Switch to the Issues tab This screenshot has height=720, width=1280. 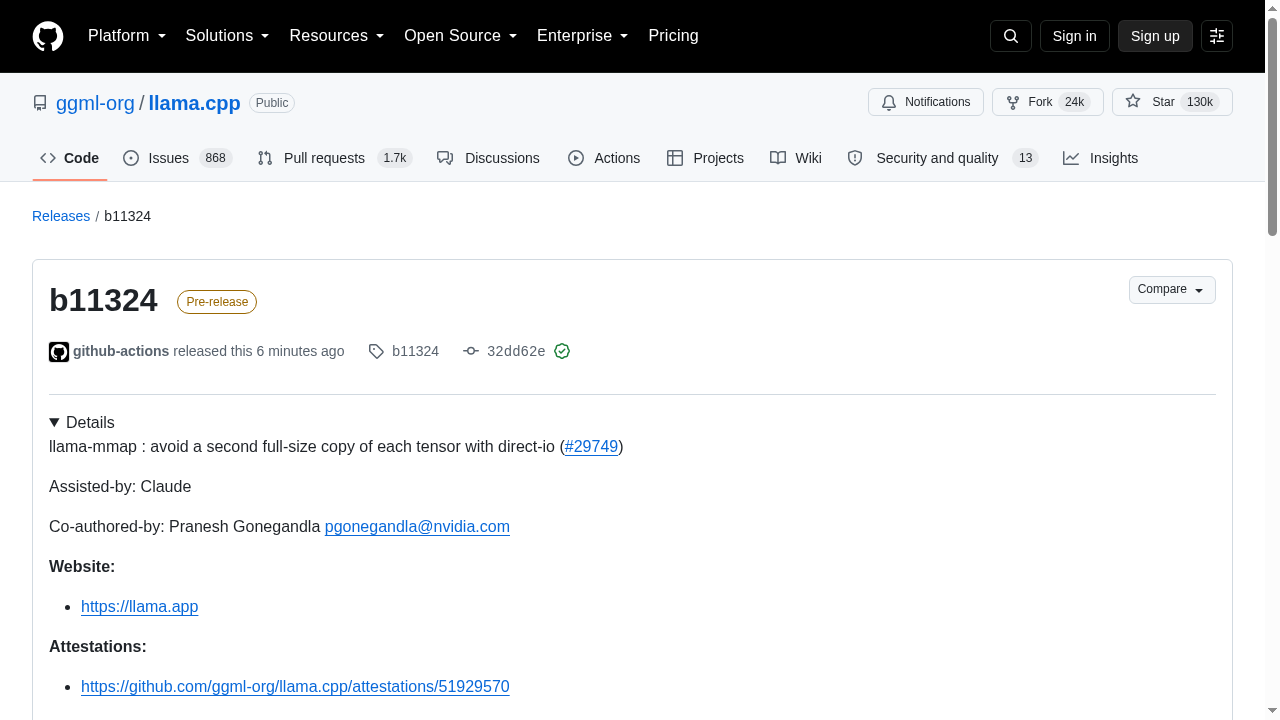tap(177, 158)
